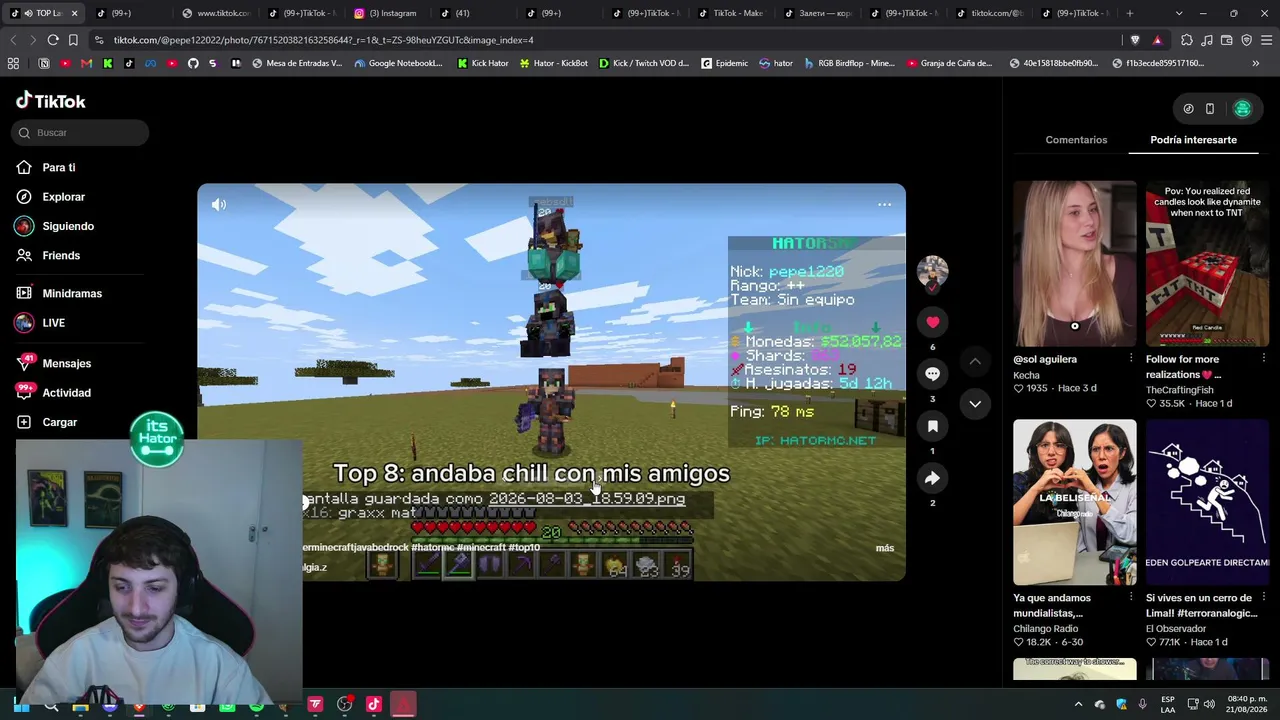The height and width of the screenshot is (720, 1280).
Task: Open the green profile avatar menu
Action: coord(1243,109)
